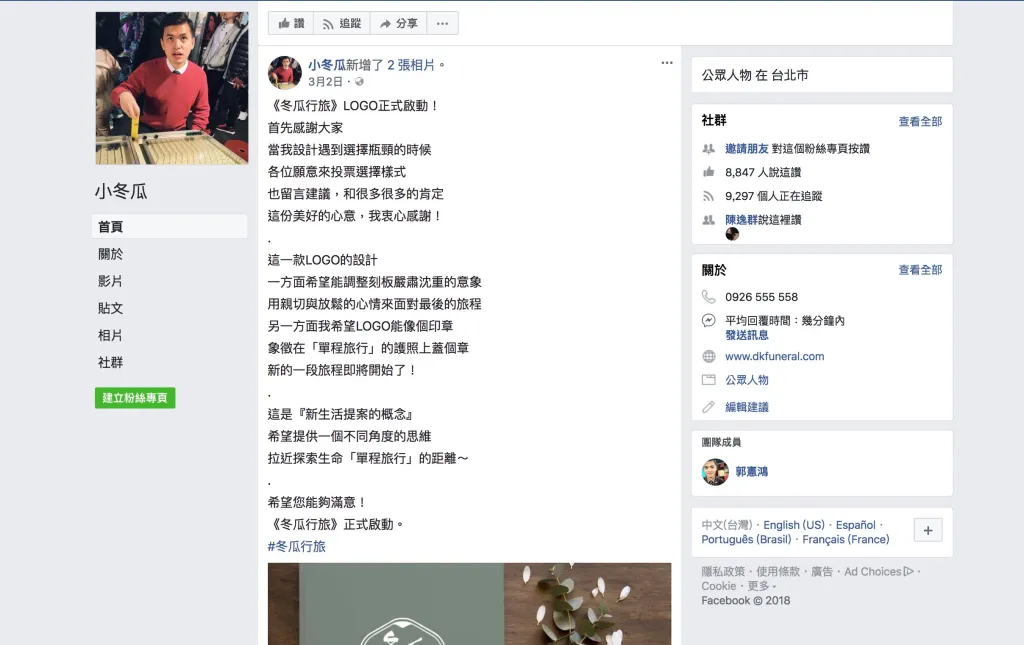
Task: Click the Messenger icon next to response time
Action: point(709,321)
